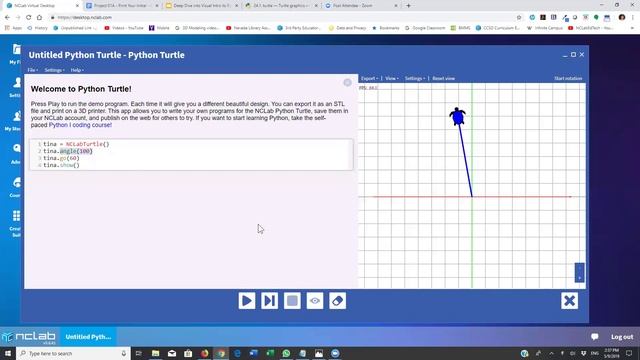Click the Reset view button
640x360 pixels.
point(444,78)
